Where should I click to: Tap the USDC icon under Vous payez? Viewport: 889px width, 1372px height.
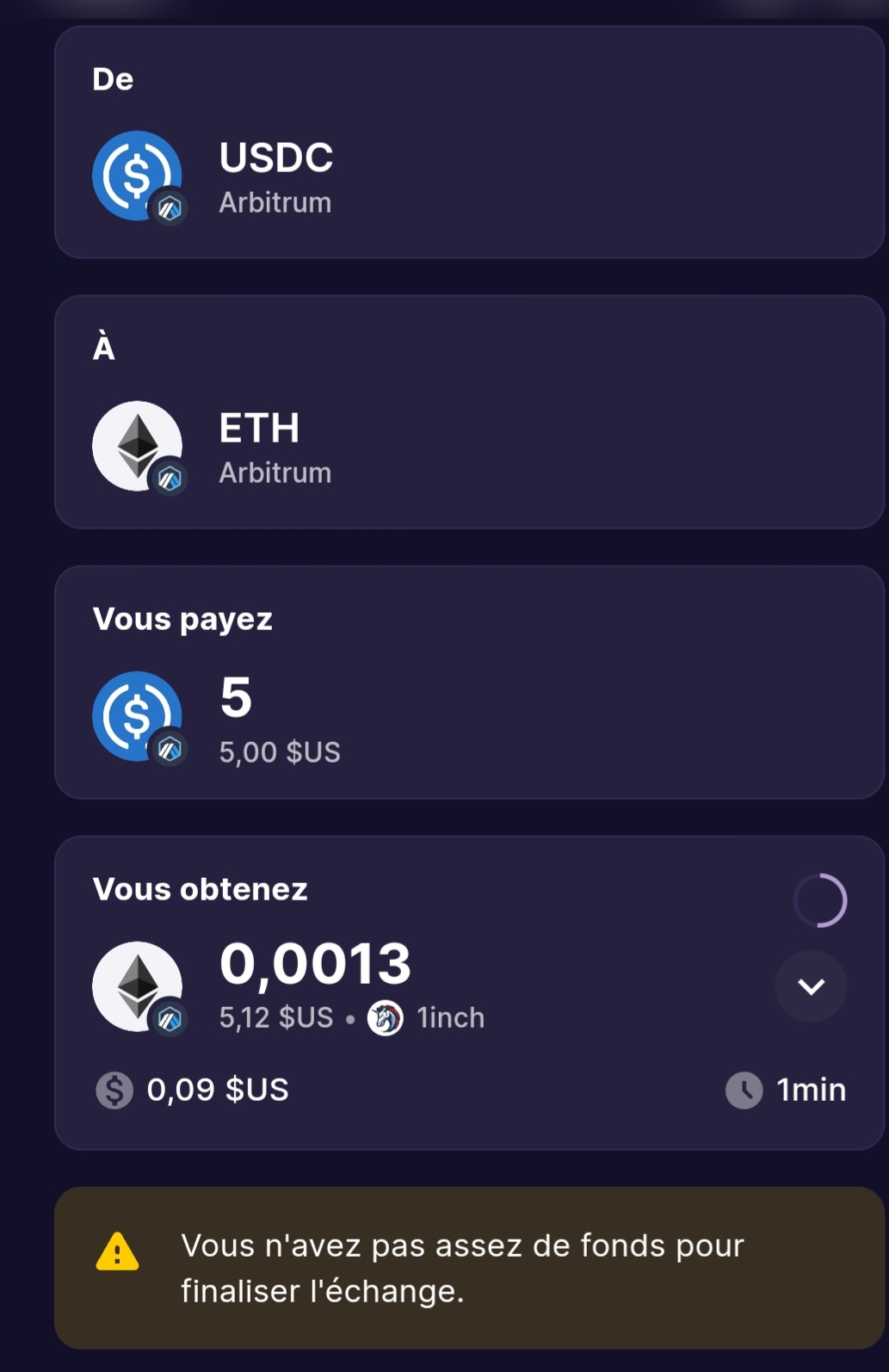coord(137,716)
